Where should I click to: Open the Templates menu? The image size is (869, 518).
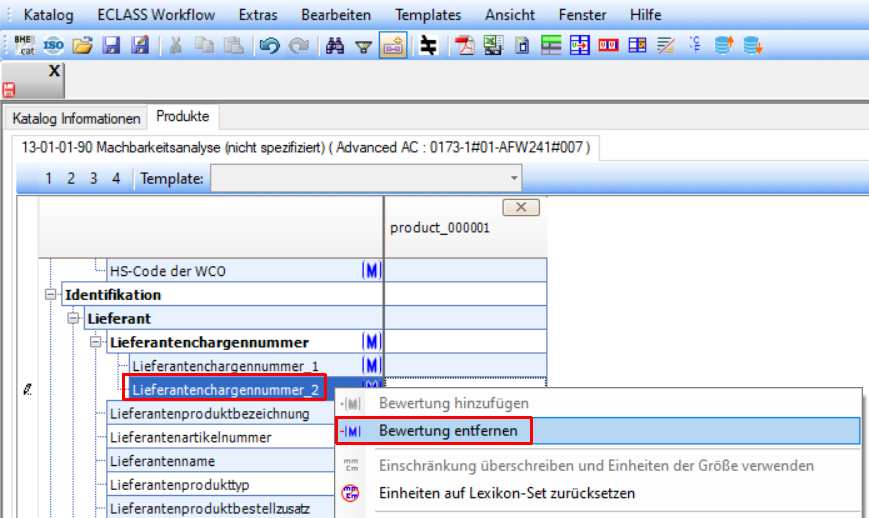(428, 15)
